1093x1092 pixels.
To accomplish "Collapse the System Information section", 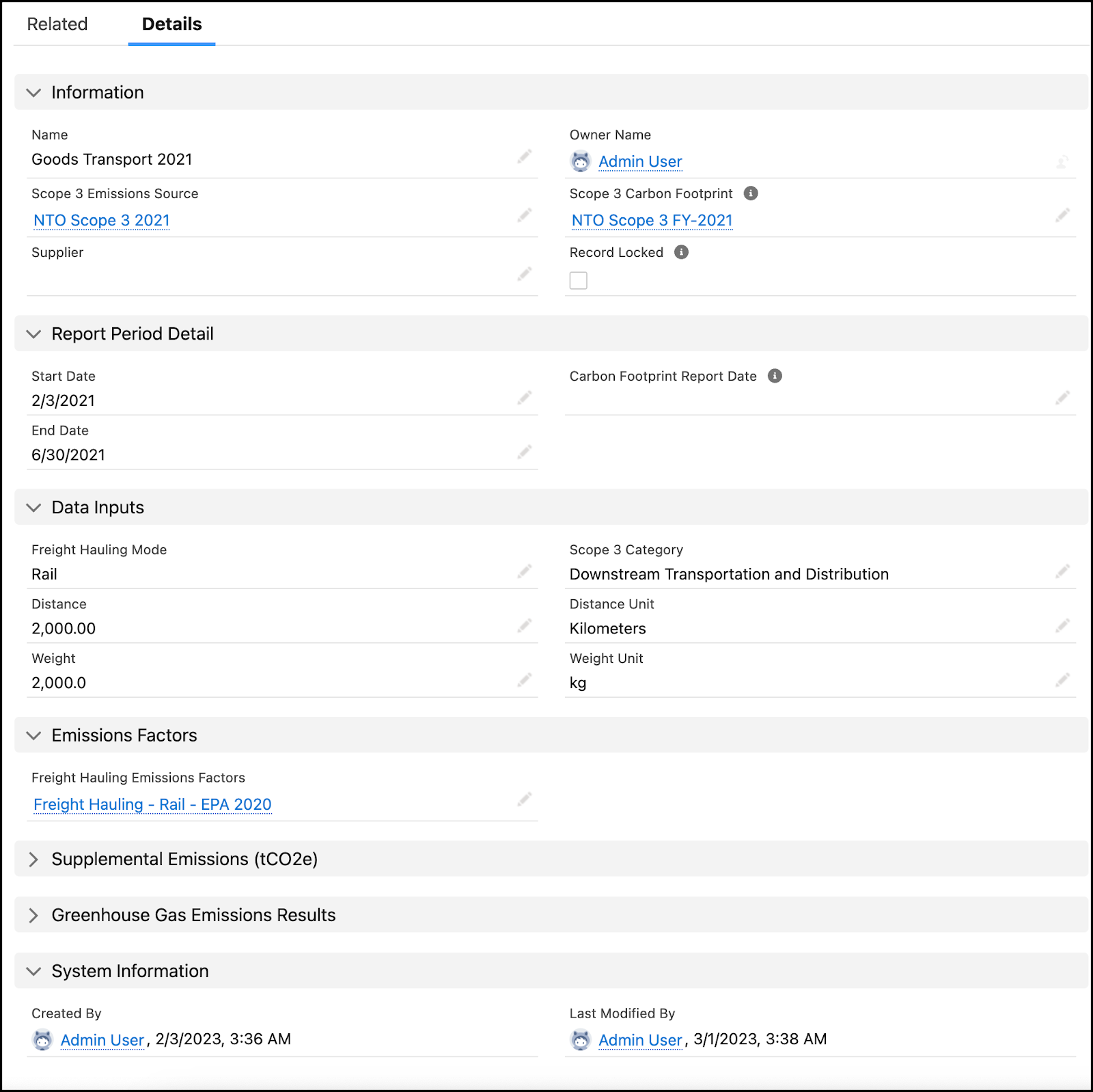I will point(33,971).
